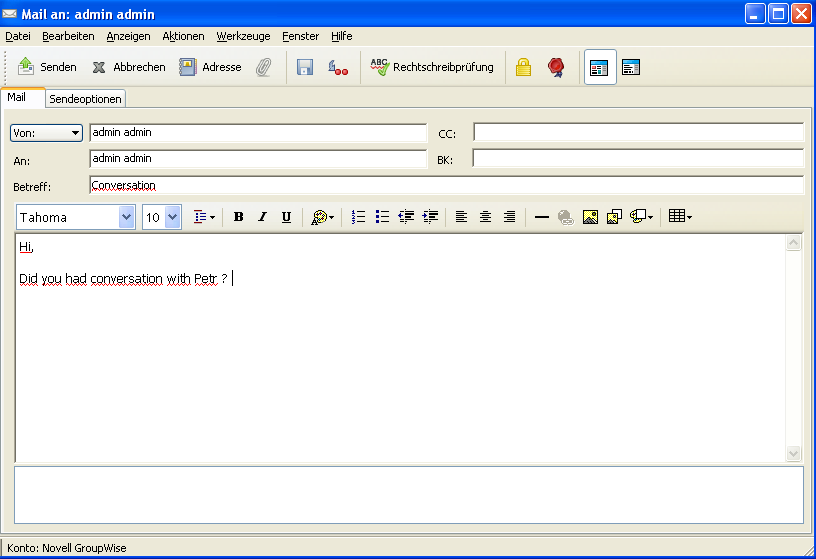Click the background image icon

(614, 217)
